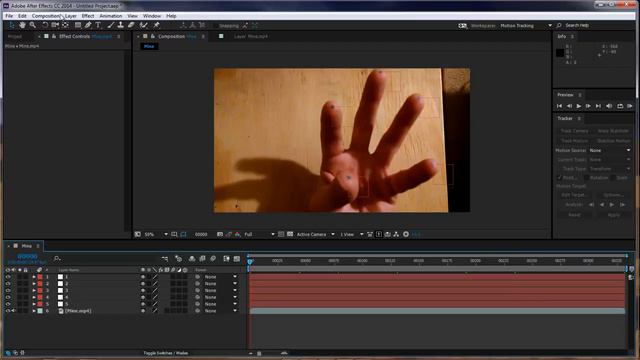
Task: Open the Edit menu
Action: [x=22, y=16]
